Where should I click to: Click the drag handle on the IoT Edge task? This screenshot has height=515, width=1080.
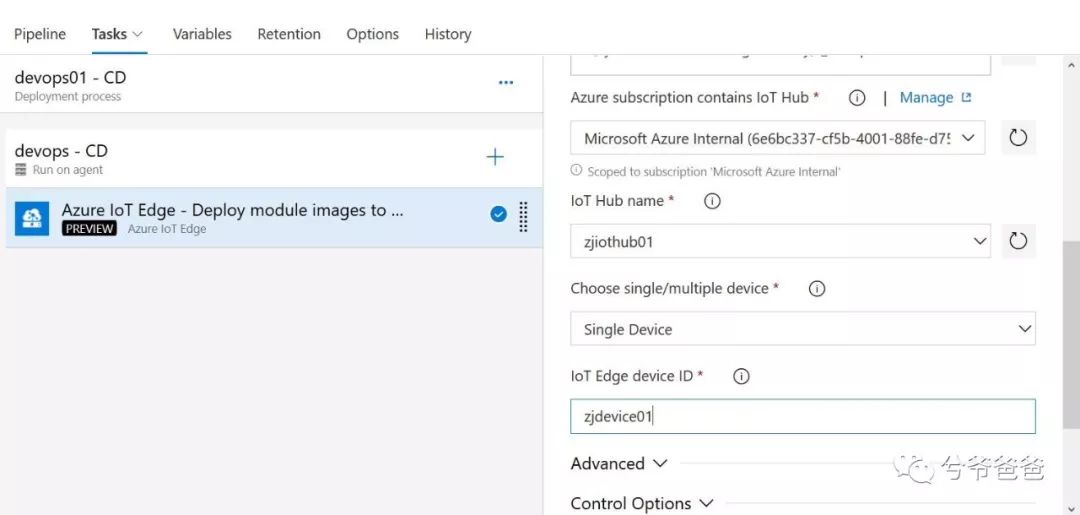(x=523, y=217)
